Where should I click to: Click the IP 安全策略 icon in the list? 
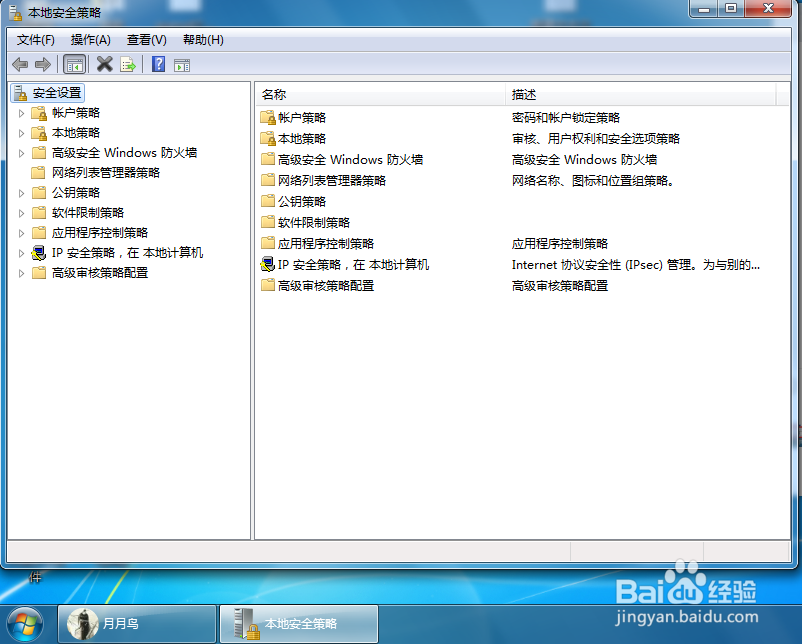tap(267, 264)
